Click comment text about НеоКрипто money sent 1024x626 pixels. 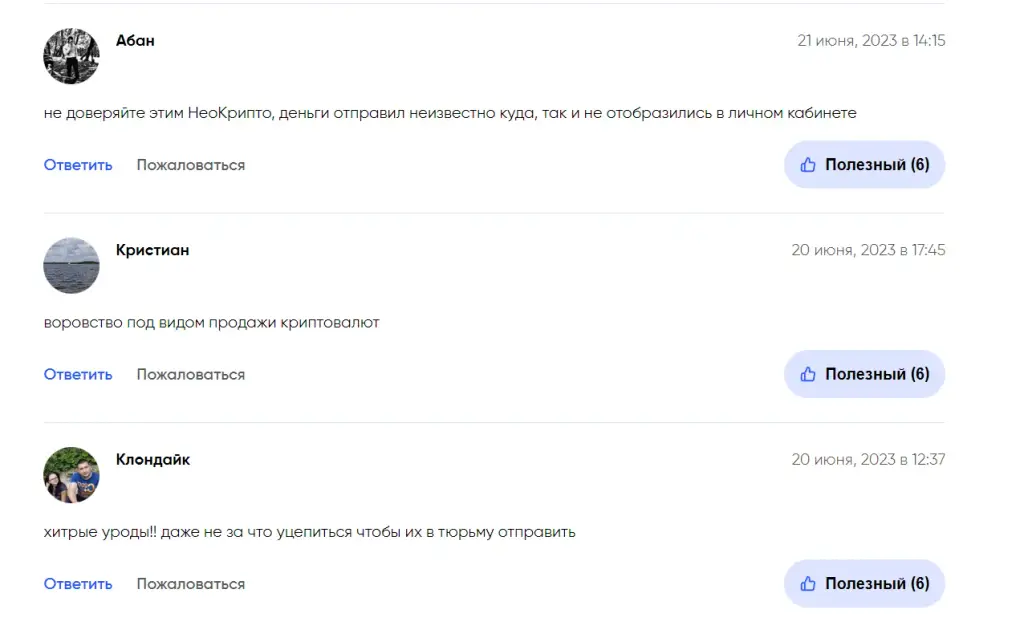450,113
